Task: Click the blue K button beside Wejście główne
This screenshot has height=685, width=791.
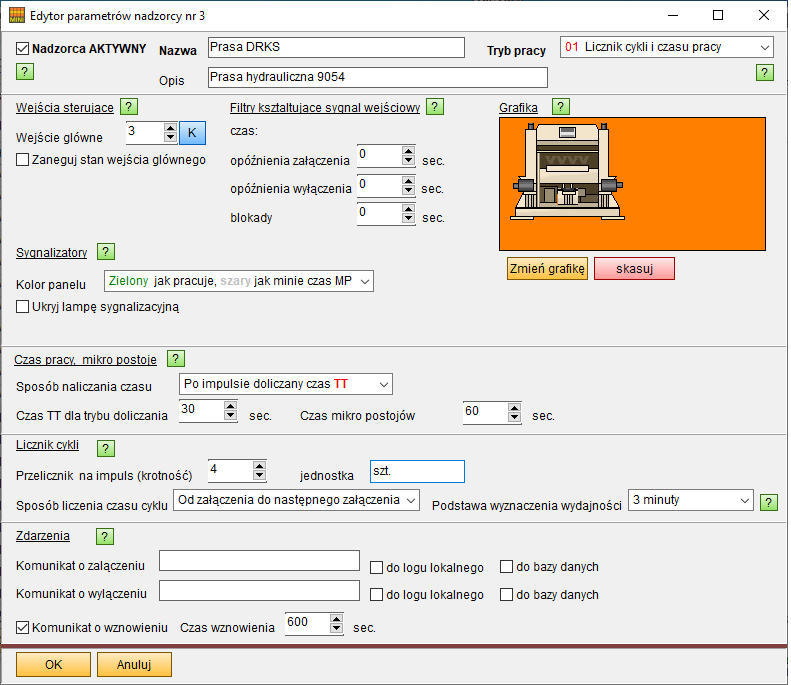Action: (x=192, y=133)
